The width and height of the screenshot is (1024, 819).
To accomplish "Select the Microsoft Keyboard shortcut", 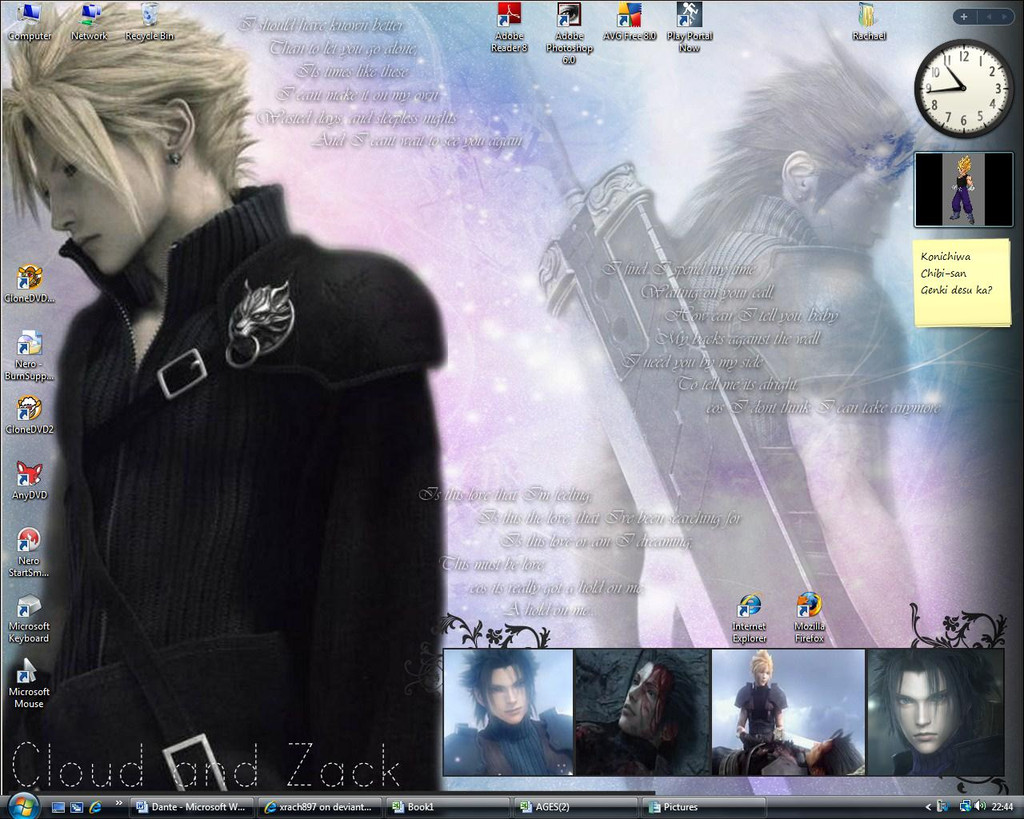I will (x=29, y=618).
